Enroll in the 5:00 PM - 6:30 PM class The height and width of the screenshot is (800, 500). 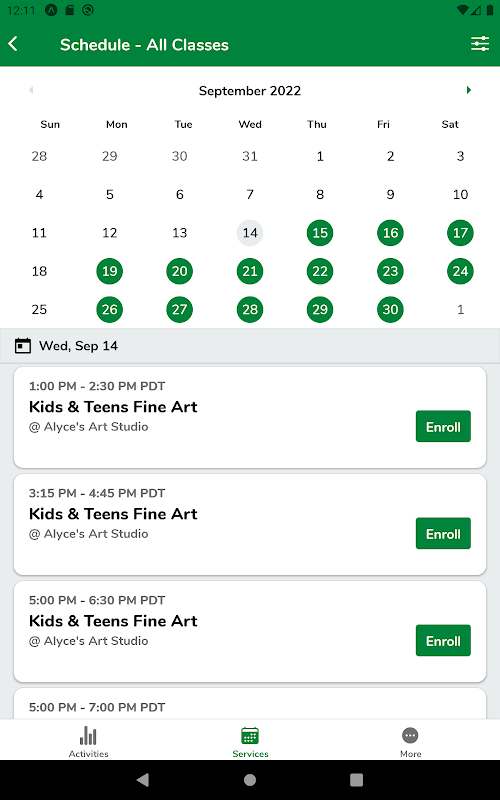coord(443,641)
